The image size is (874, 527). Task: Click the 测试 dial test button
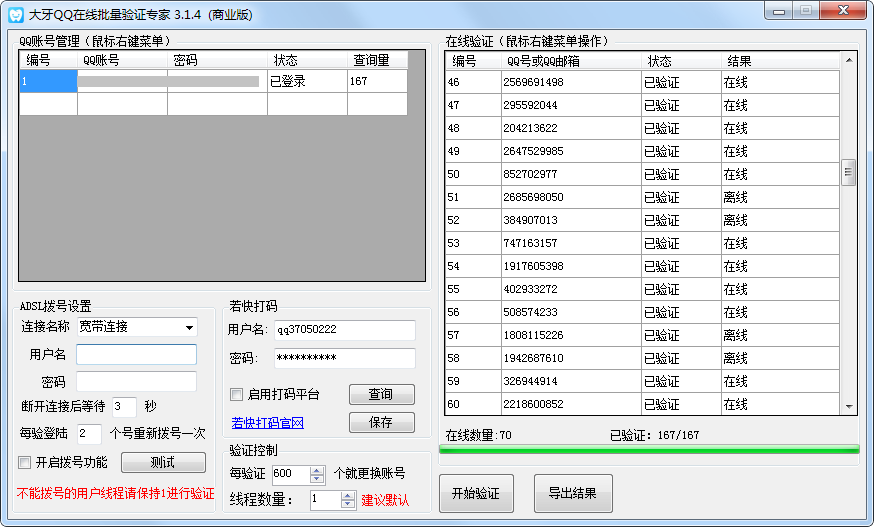(162, 462)
